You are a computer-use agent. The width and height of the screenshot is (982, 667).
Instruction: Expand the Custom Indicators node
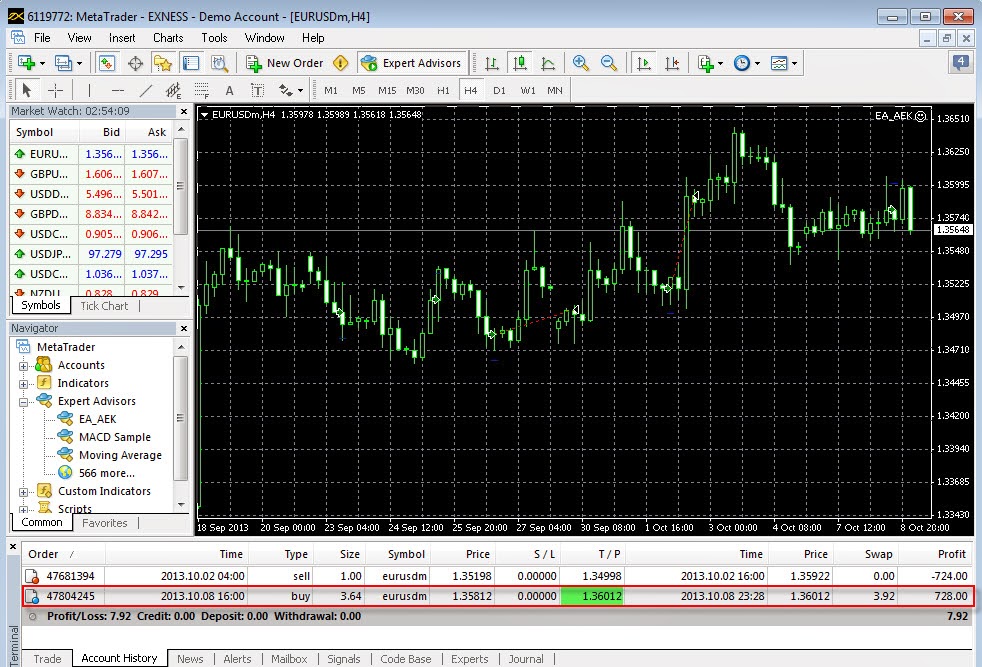pos(23,492)
